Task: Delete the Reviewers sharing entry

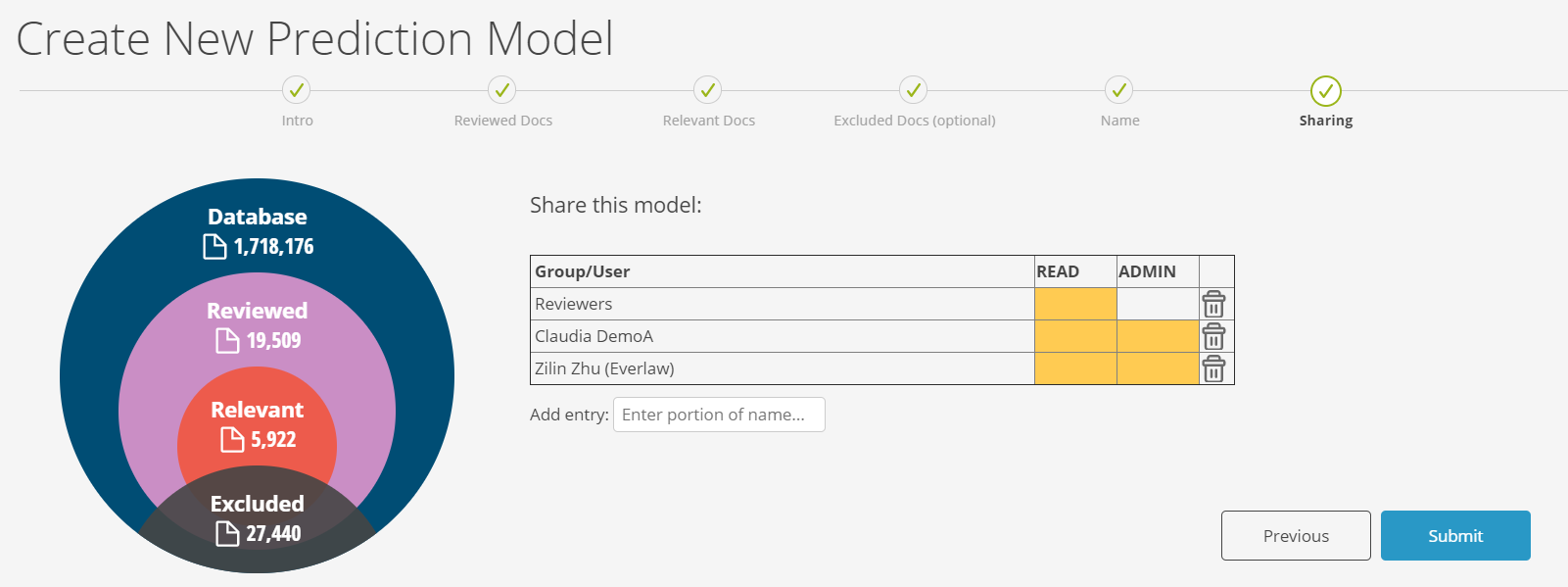Action: pos(1213,304)
